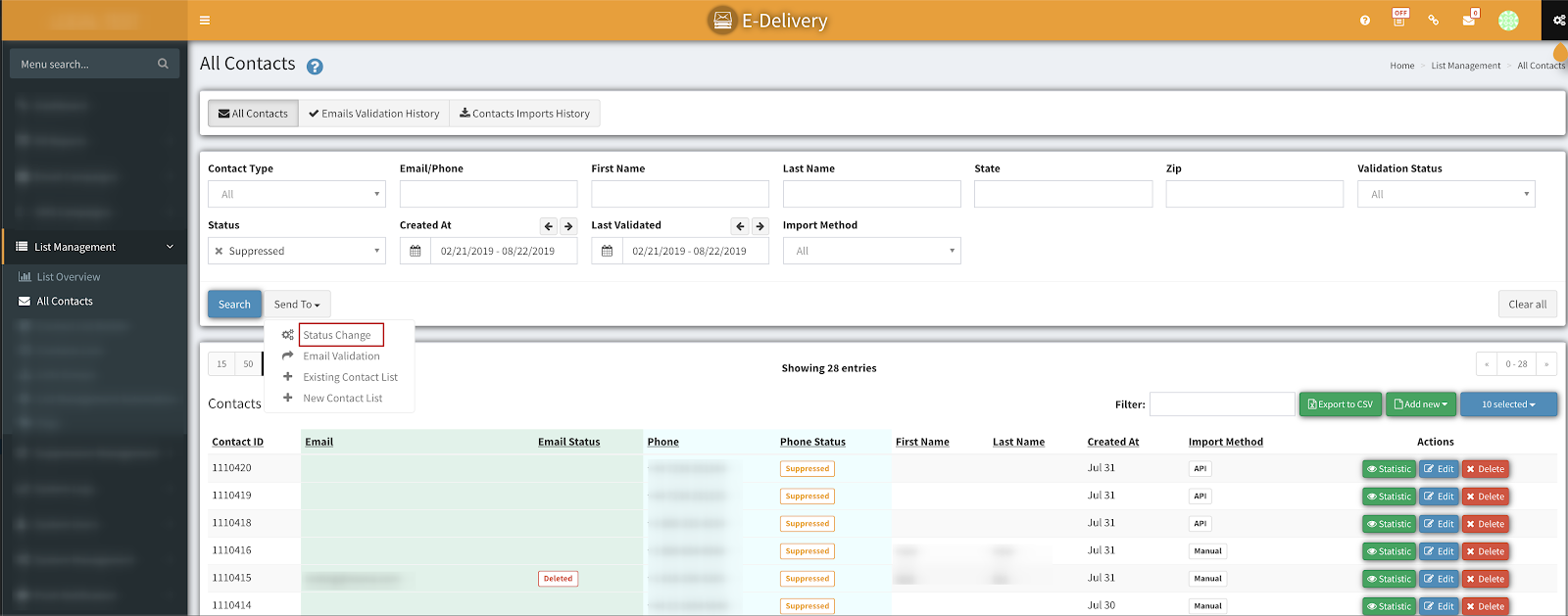The image size is (1568, 616).
Task: Click the Email/Phone input field
Action: pos(488,194)
